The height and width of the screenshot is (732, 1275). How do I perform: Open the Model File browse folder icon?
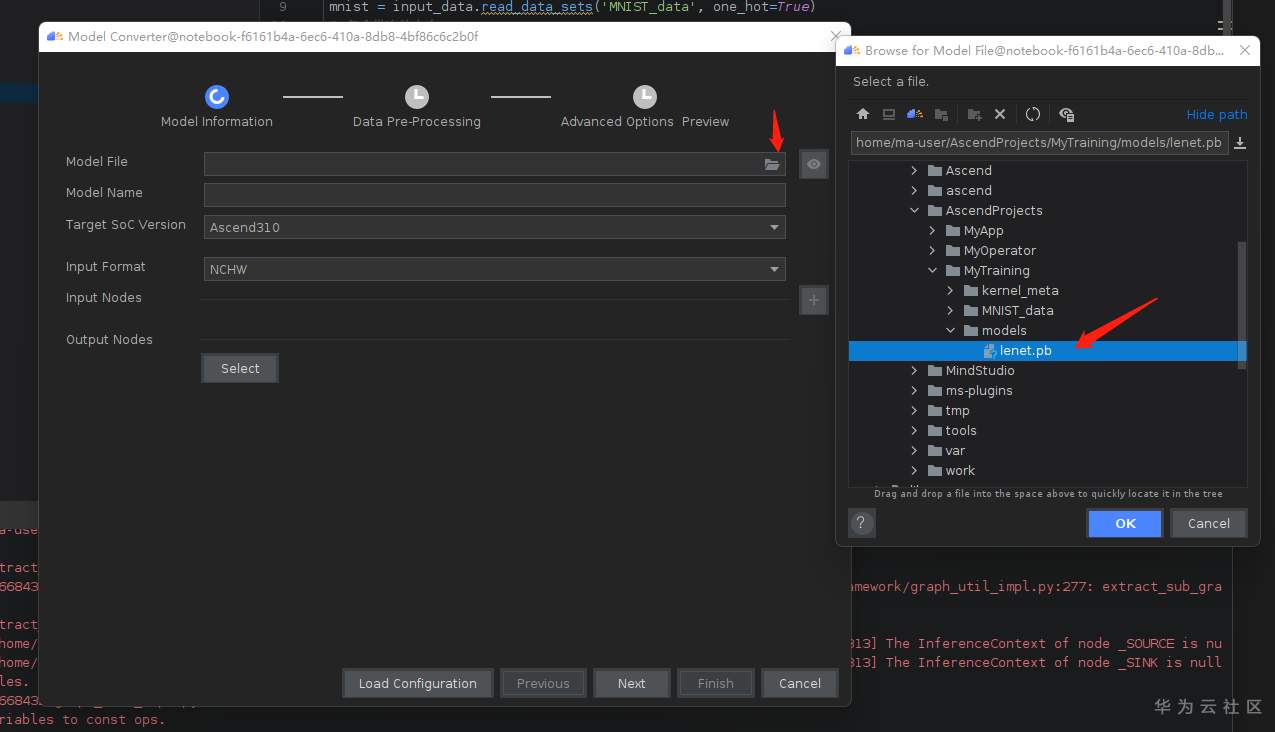[x=772, y=165]
